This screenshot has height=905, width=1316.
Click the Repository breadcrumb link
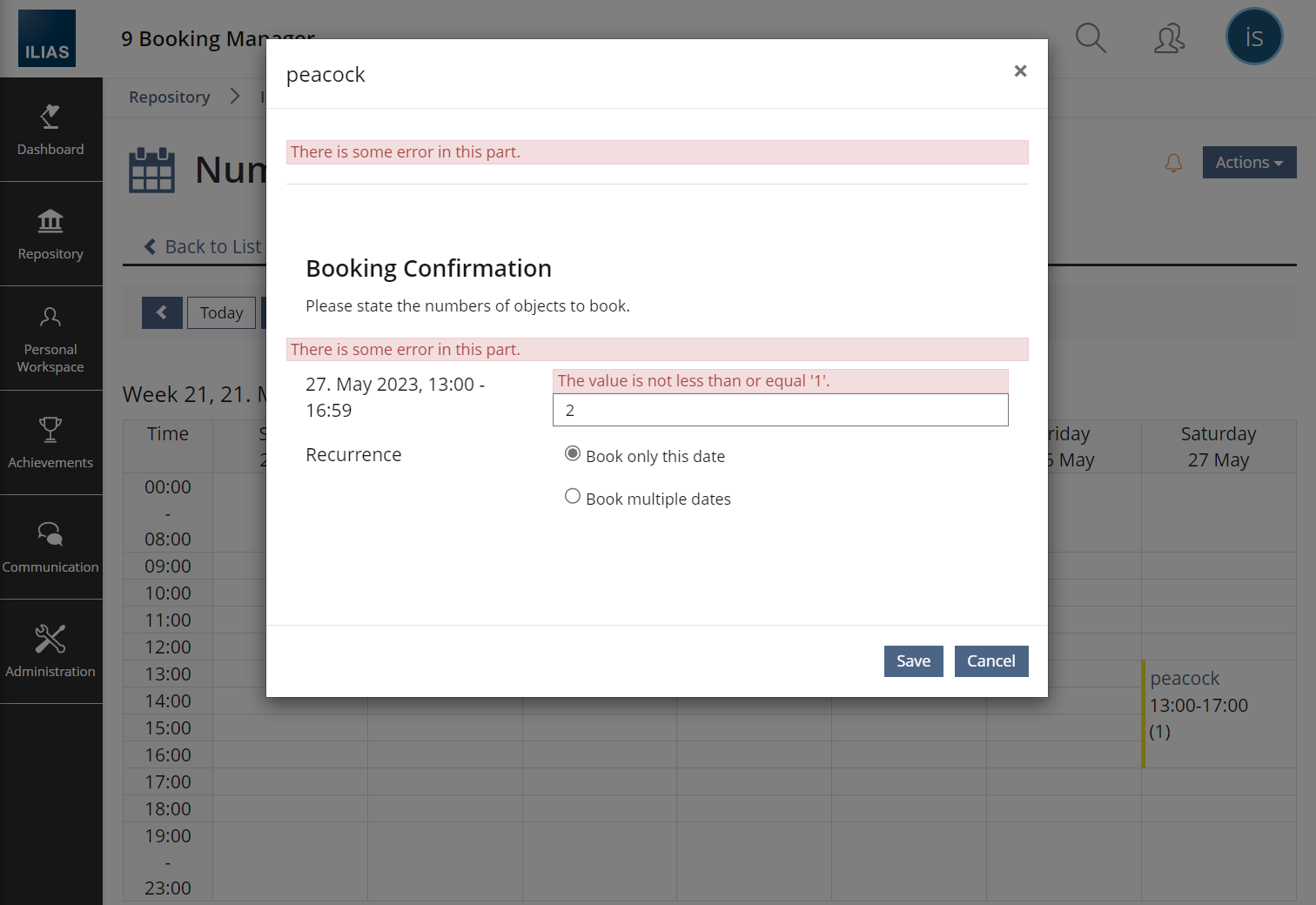pos(170,97)
